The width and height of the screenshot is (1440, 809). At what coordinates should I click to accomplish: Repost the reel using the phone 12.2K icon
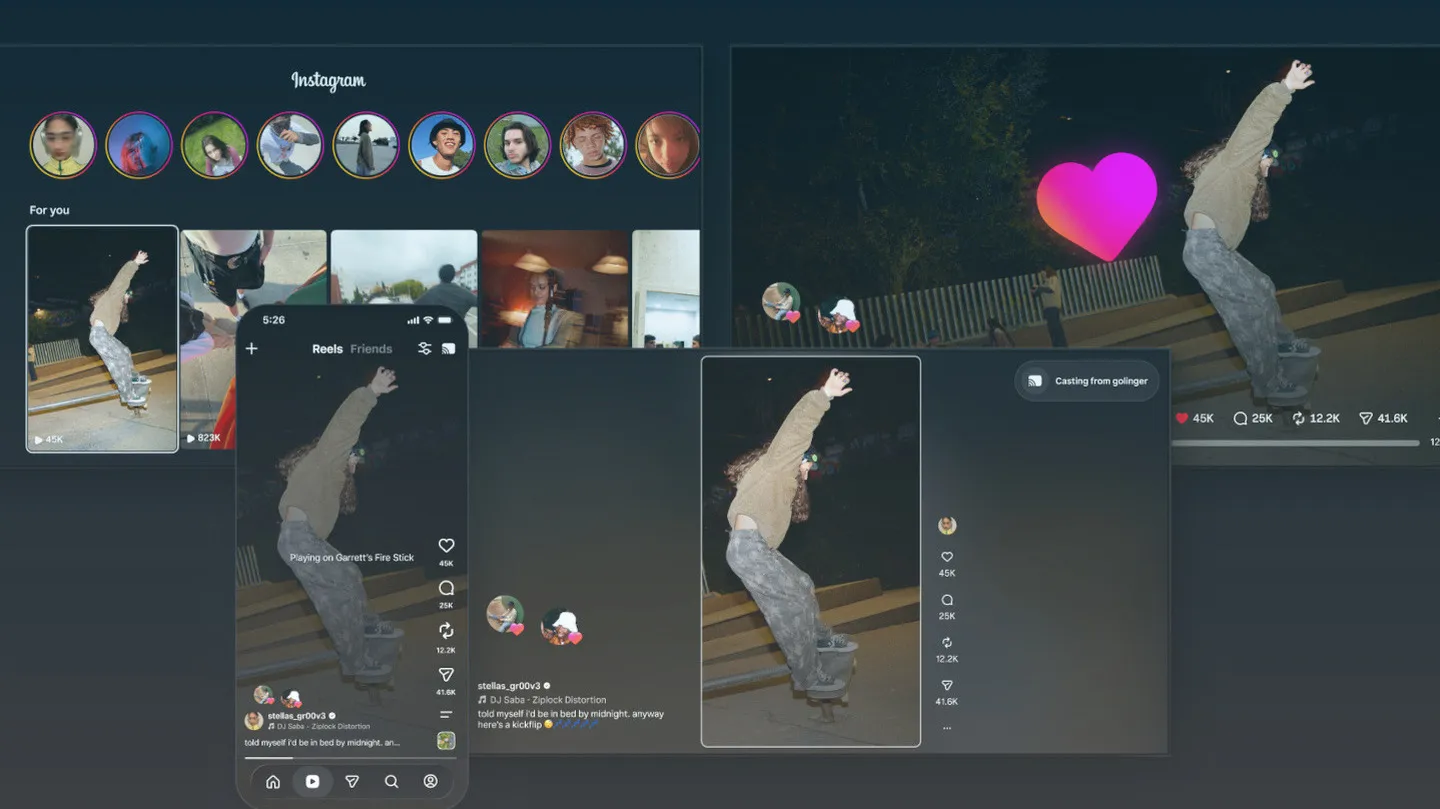coord(446,631)
